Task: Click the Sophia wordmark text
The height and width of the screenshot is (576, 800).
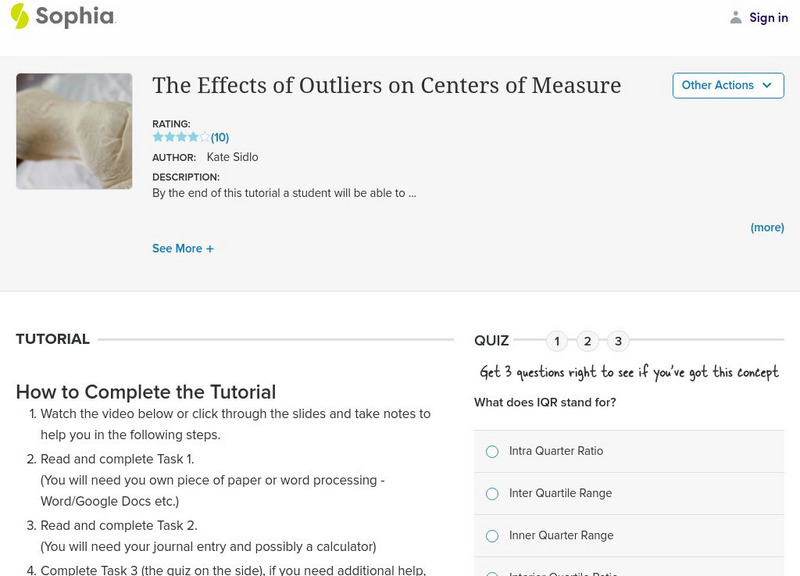Action: [75, 16]
